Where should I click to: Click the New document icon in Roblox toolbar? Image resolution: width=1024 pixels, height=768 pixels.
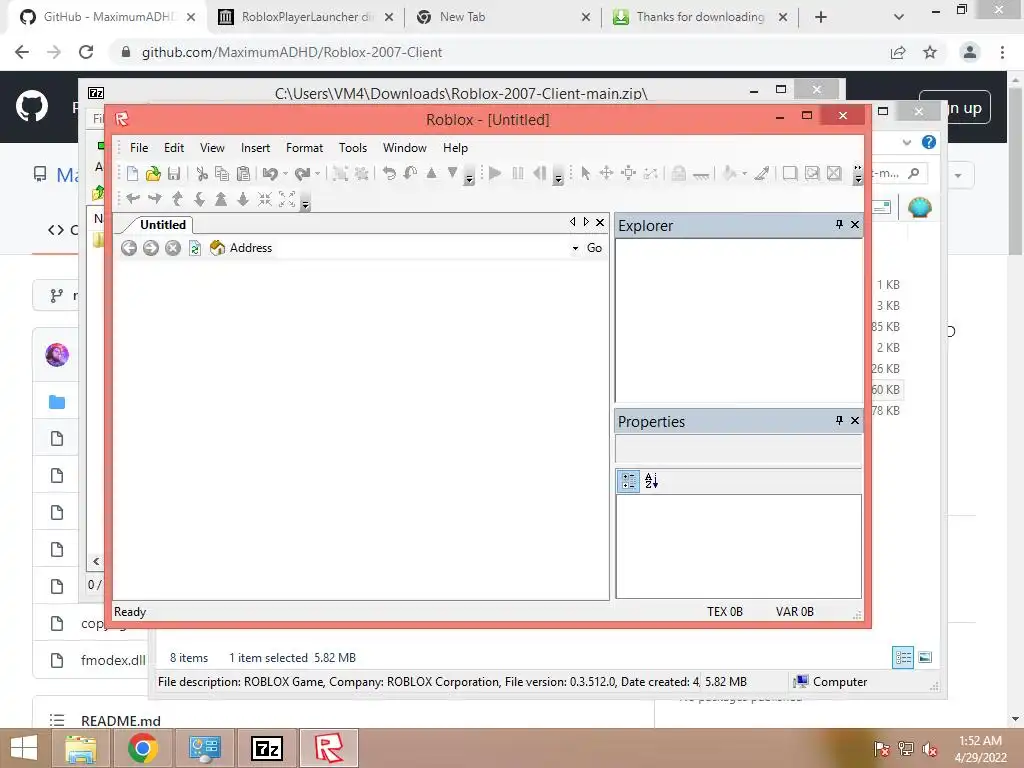click(132, 173)
